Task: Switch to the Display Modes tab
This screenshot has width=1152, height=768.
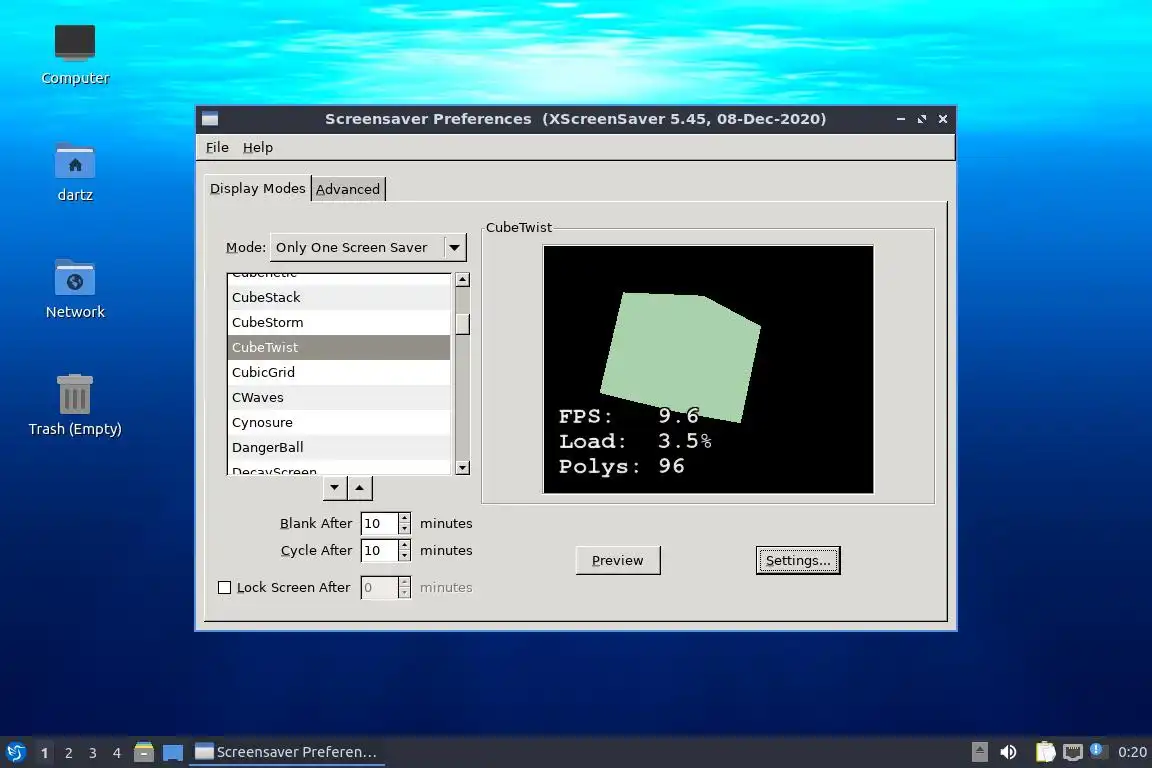Action: [257, 188]
